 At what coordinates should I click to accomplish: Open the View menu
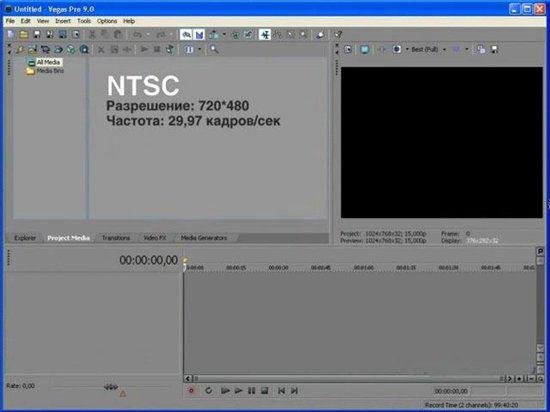[x=43, y=21]
